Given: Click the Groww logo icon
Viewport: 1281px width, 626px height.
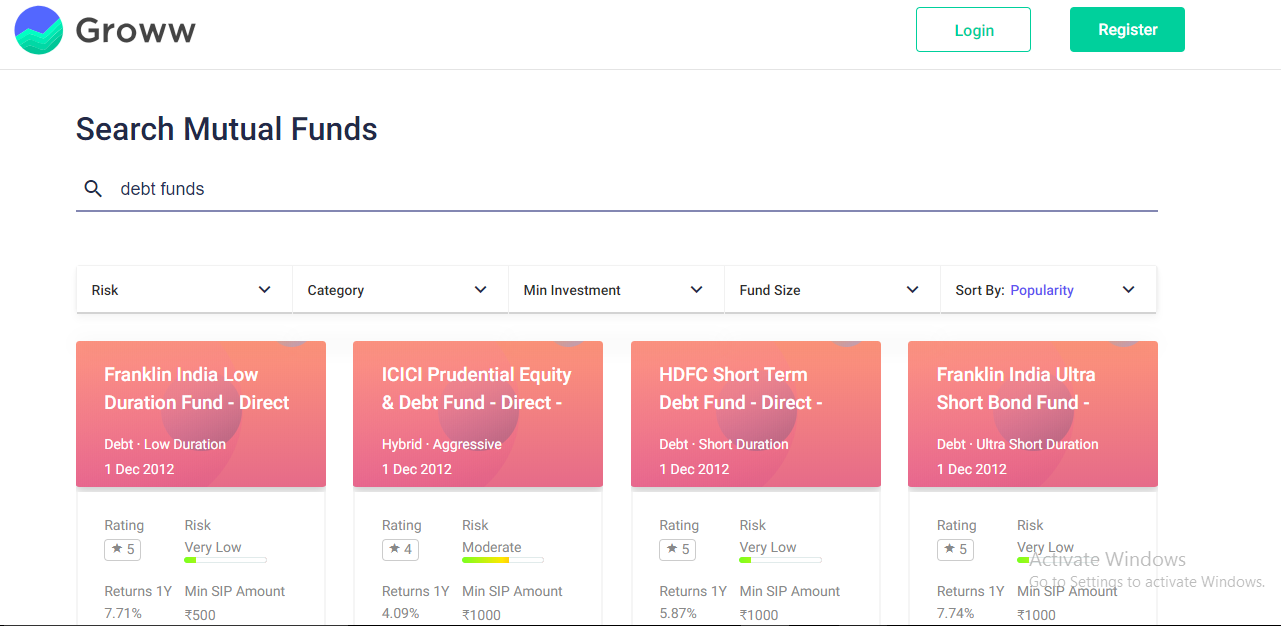Looking at the screenshot, I should click(x=39, y=30).
